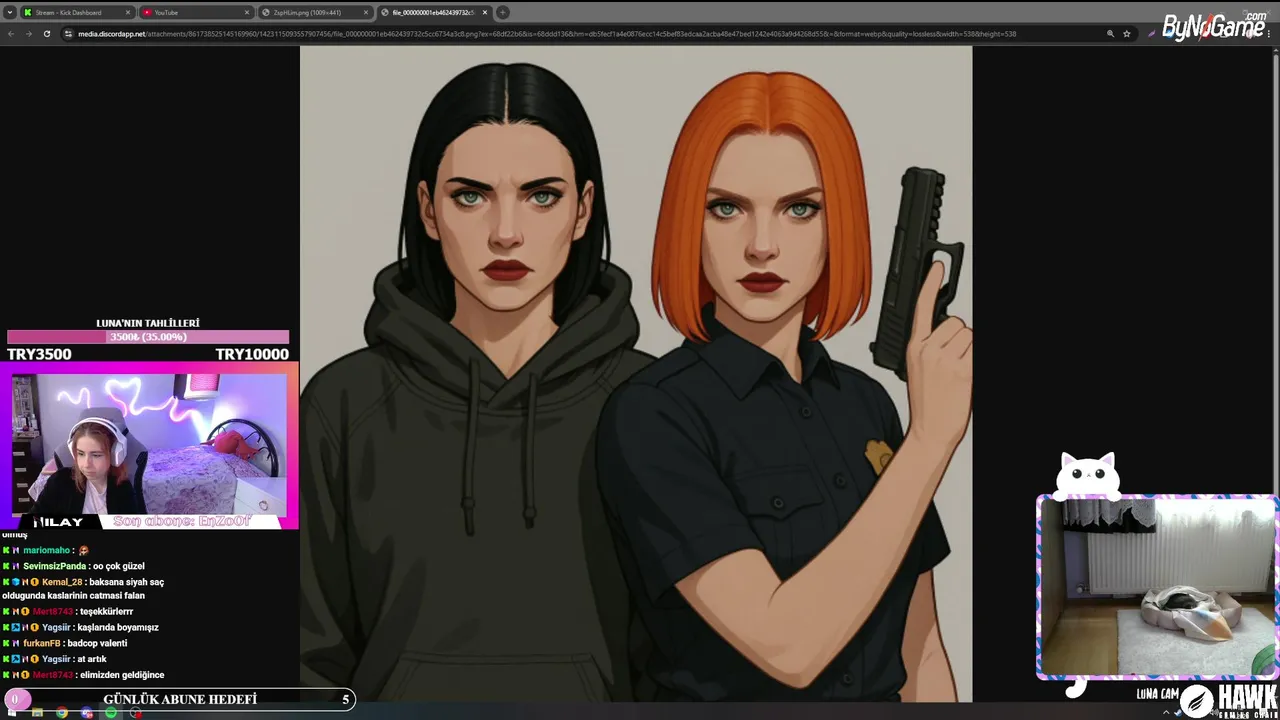Click the 3500₺ (35.00%) progress bar
Screen dimensions: 1280x720
point(148,337)
